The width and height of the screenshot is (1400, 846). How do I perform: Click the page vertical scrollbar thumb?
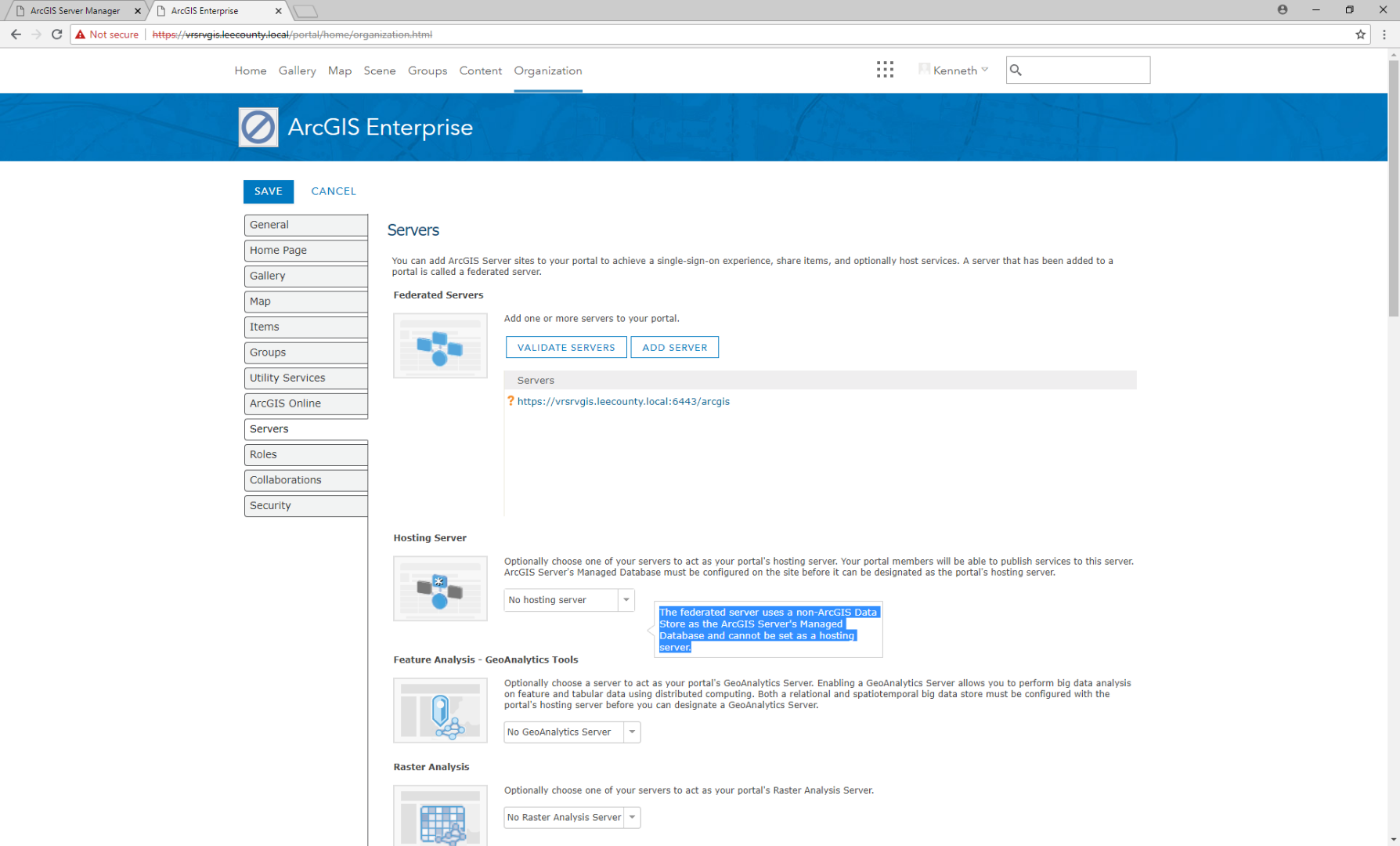tap(1394, 188)
